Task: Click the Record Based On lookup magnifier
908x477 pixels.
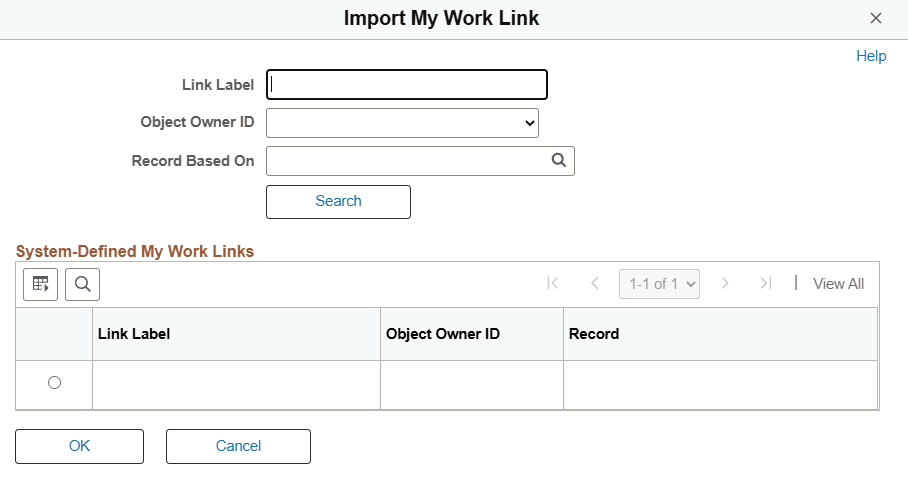Action: (x=559, y=160)
